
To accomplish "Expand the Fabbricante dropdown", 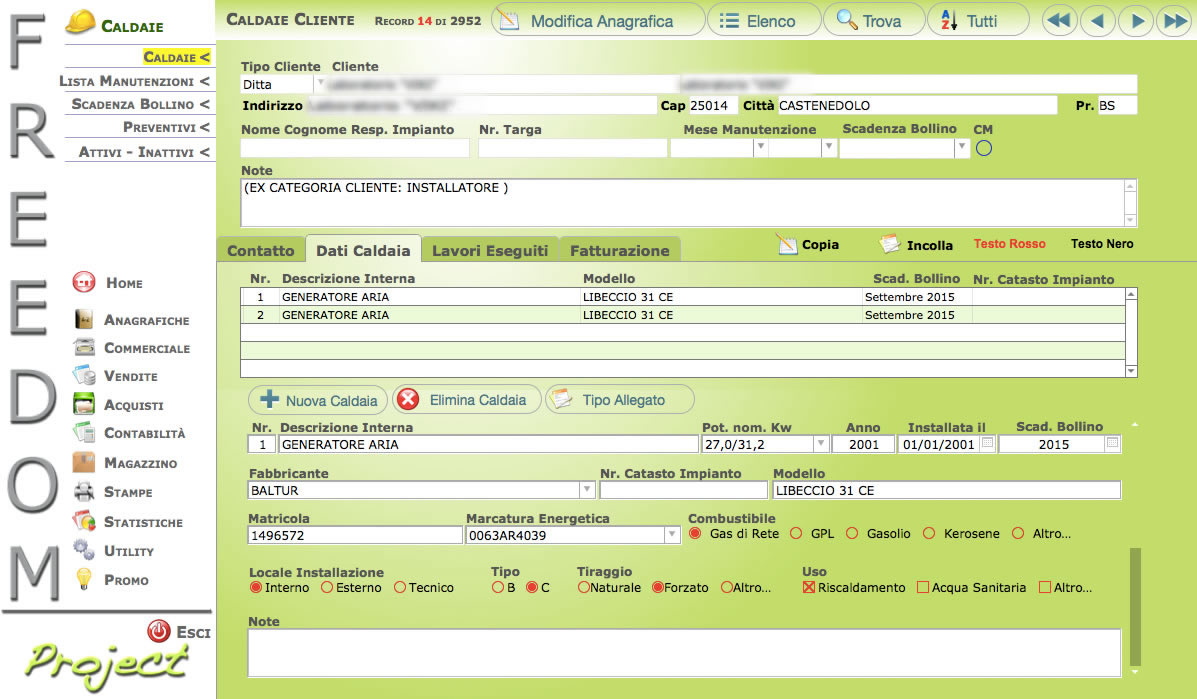I will point(587,491).
